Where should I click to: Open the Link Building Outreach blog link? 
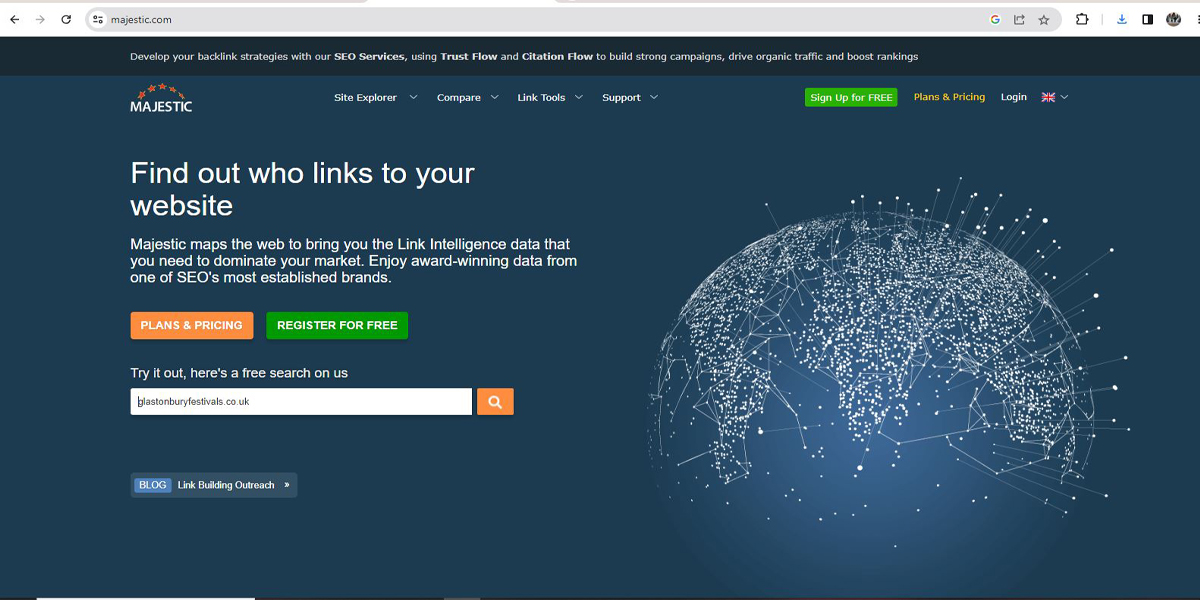226,485
